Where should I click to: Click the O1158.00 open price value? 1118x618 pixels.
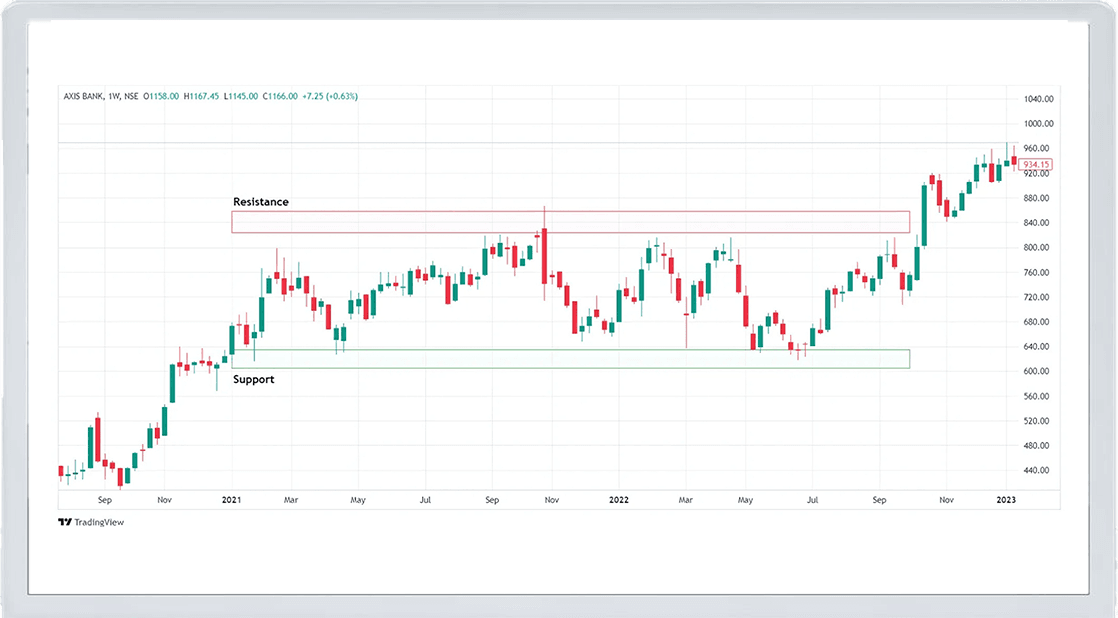coord(161,96)
